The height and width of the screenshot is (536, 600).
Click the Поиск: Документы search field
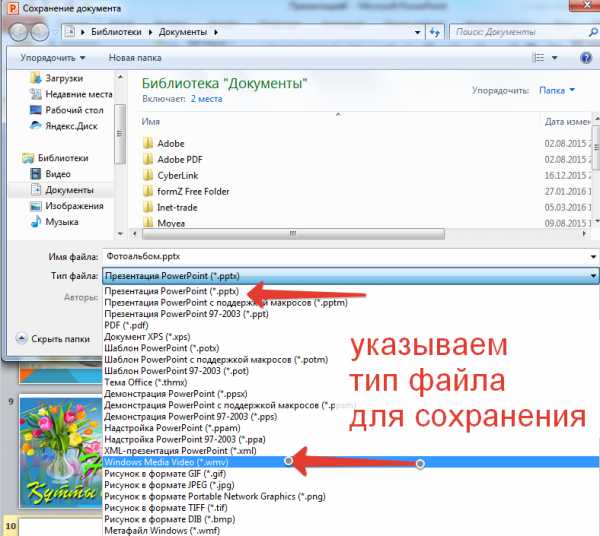519,32
